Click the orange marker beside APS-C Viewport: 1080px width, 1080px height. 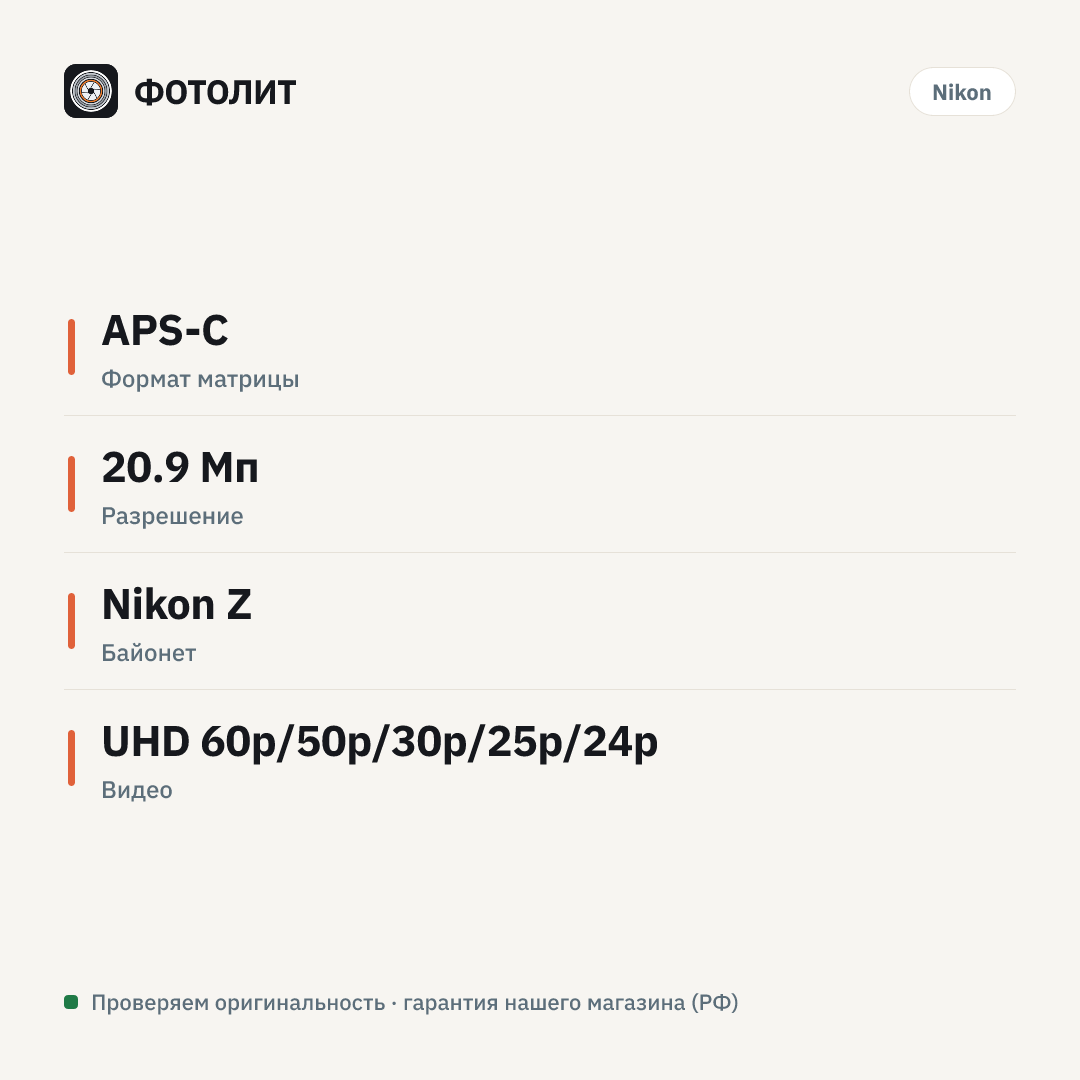coord(71,346)
